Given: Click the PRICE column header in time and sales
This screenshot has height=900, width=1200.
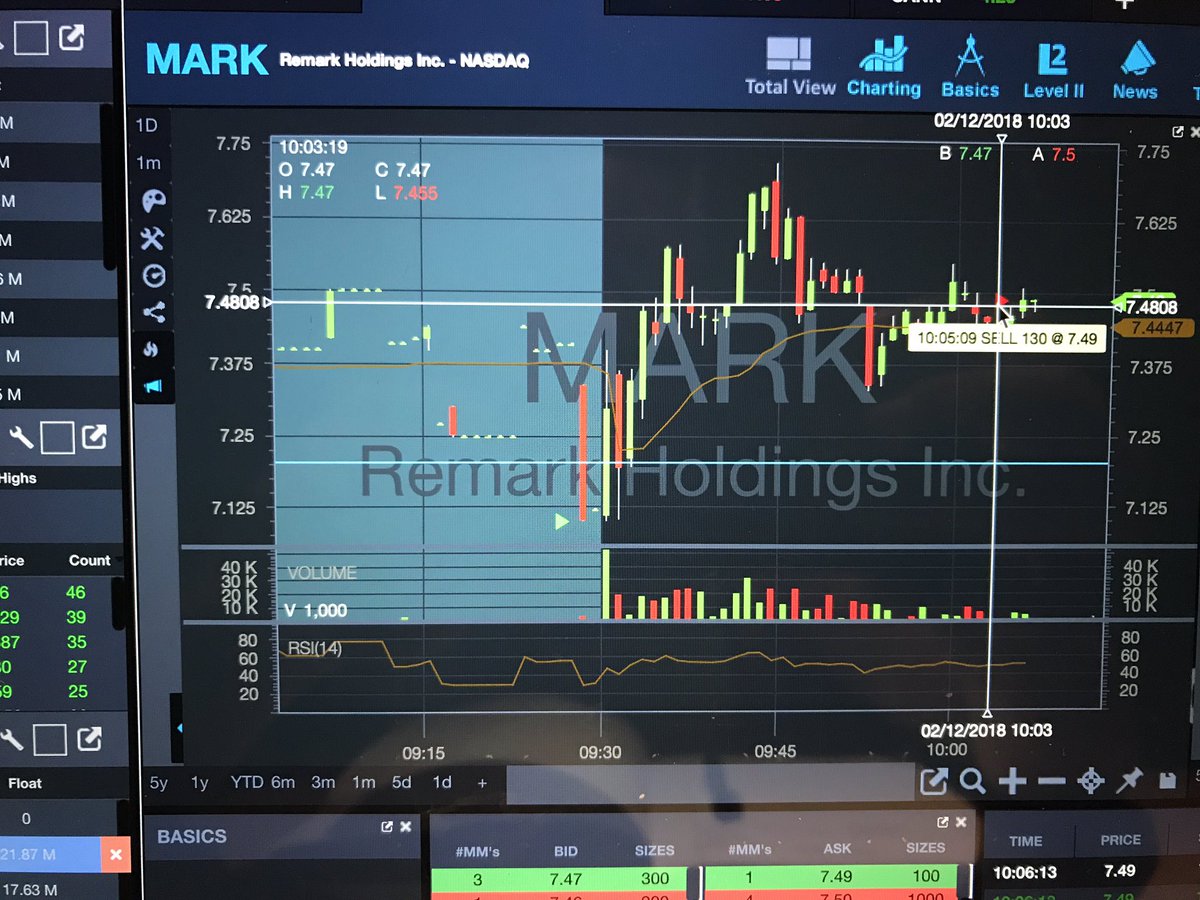Looking at the screenshot, I should click(x=1120, y=840).
